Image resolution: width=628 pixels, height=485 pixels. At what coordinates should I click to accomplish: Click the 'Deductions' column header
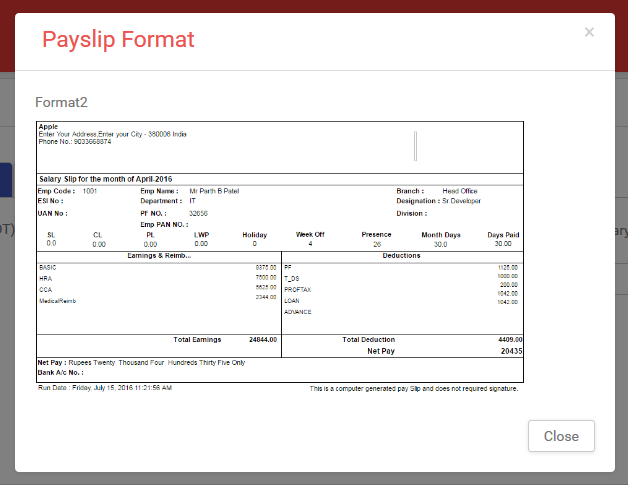click(401, 256)
